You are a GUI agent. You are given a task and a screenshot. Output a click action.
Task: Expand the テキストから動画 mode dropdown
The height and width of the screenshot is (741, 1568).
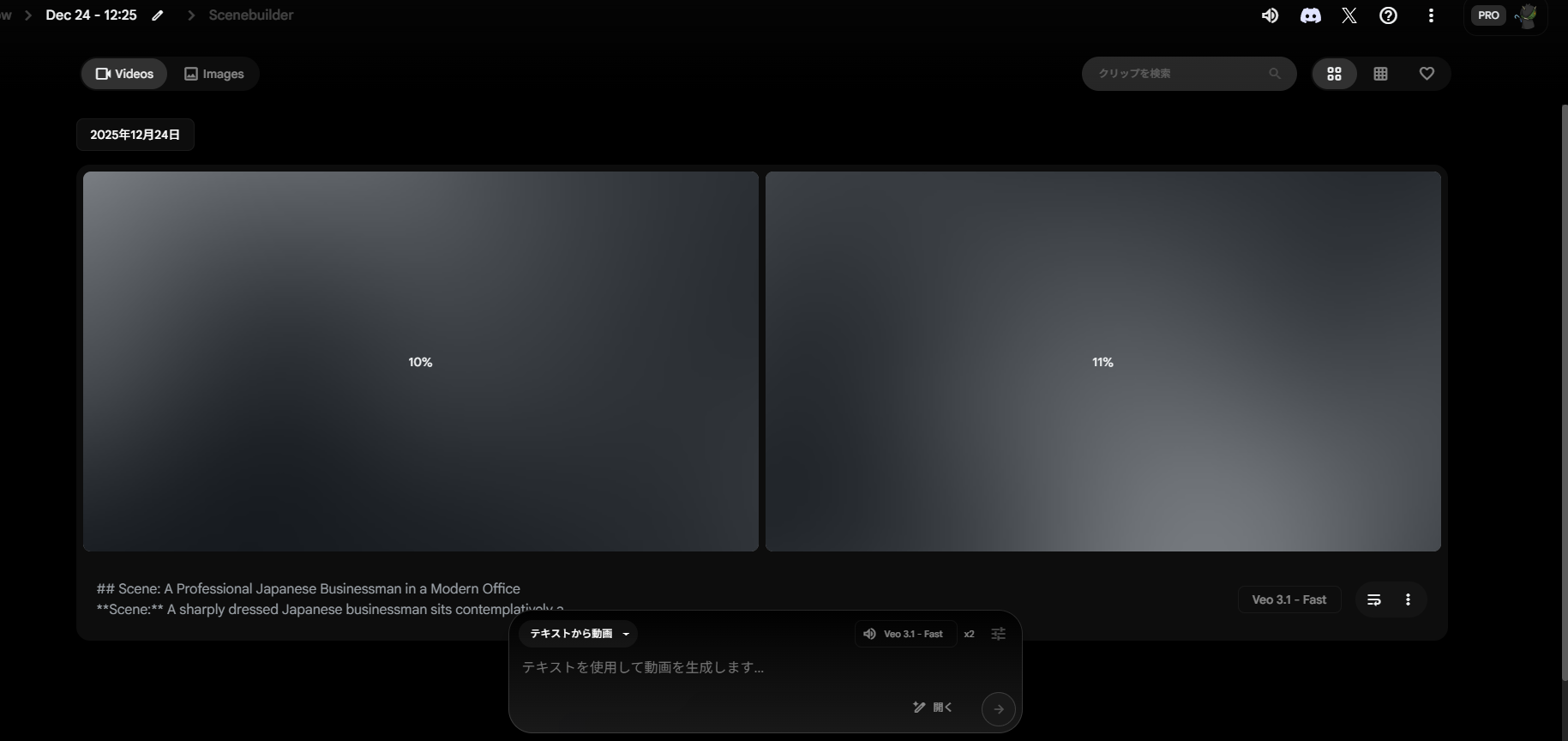point(578,634)
